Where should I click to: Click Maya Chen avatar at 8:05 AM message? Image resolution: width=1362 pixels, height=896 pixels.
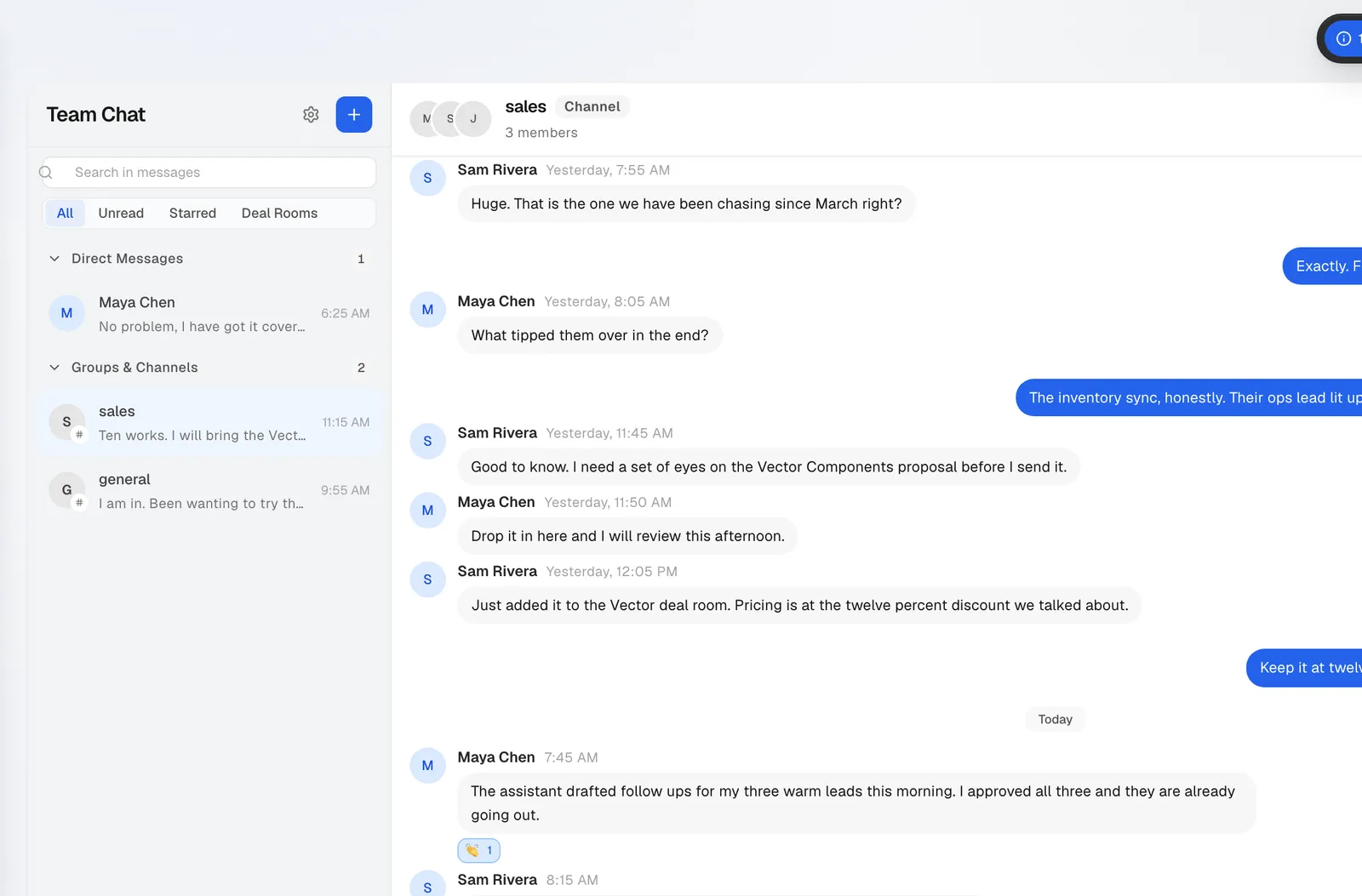(427, 310)
